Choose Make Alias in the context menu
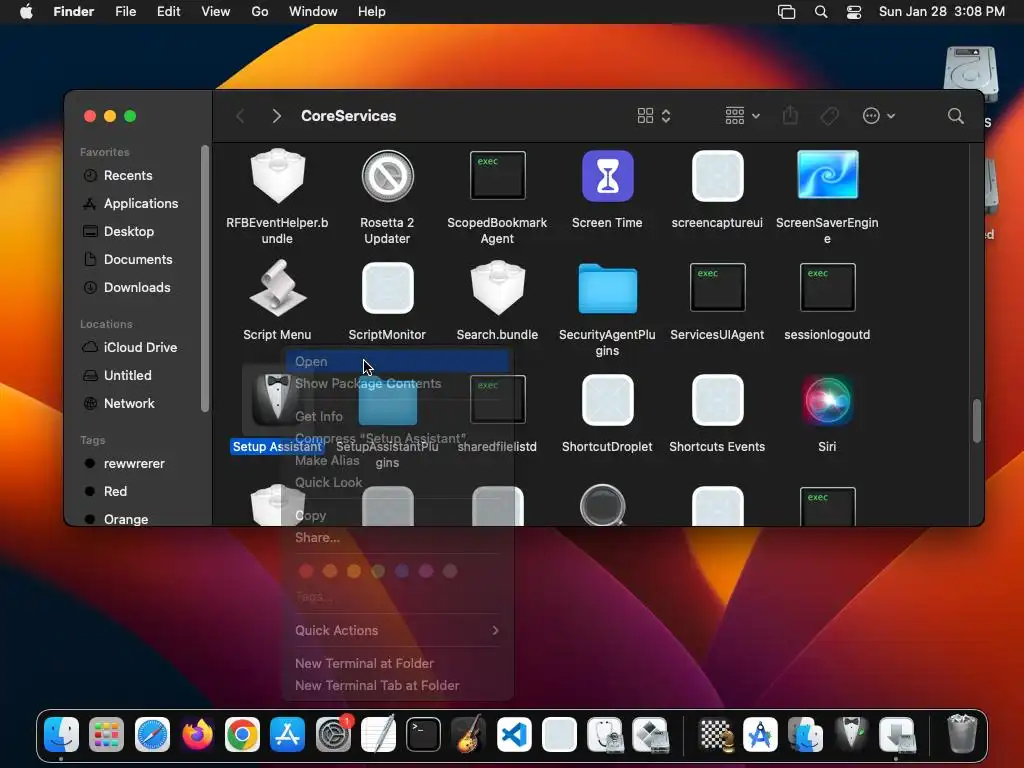This screenshot has width=1024, height=768. (x=397, y=460)
